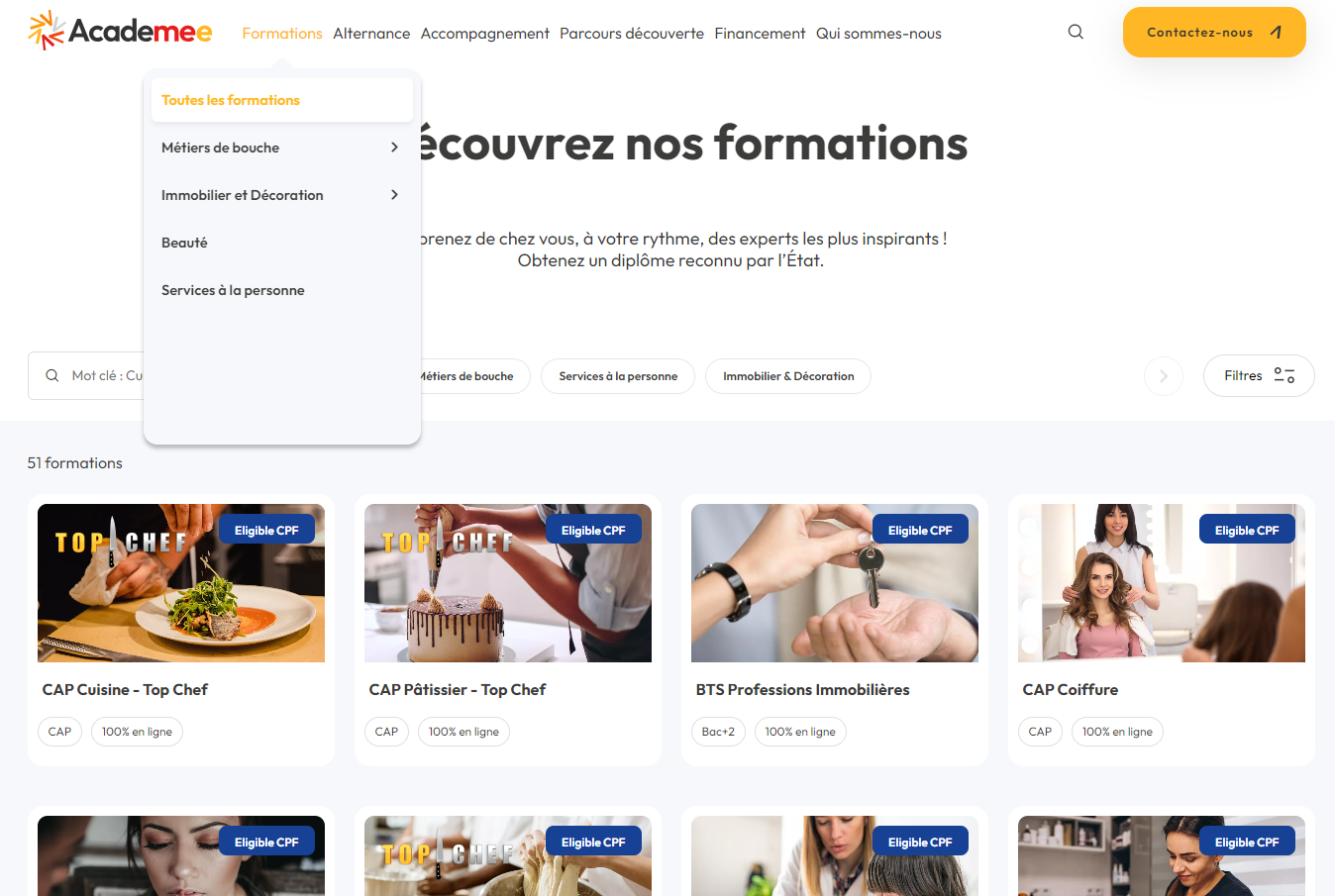Click the filter sliders icon beside Filtres
Screen dimensions: 1335x896
pos(1284,375)
